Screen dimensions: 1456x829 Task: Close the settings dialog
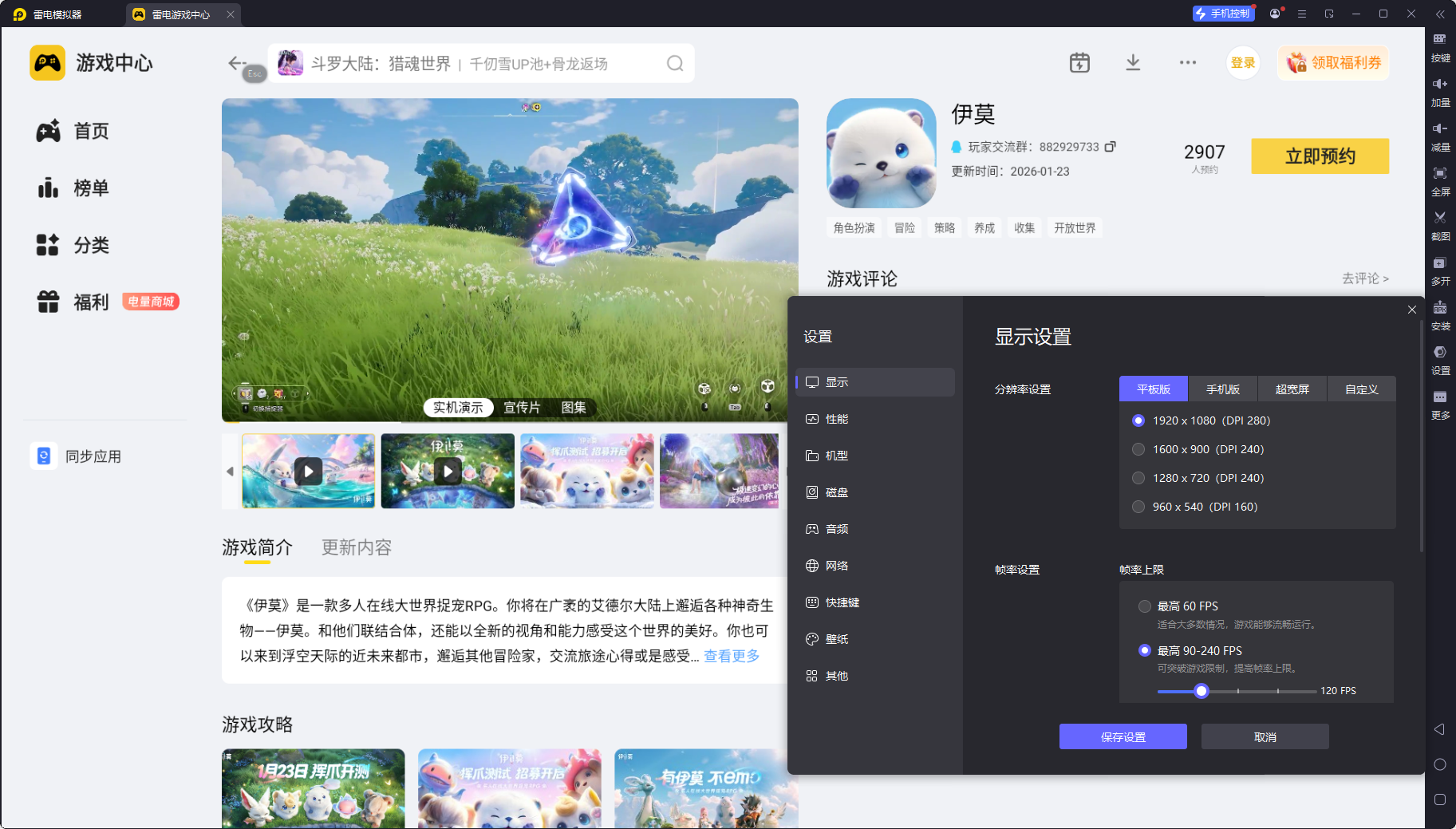pyautogui.click(x=1412, y=310)
